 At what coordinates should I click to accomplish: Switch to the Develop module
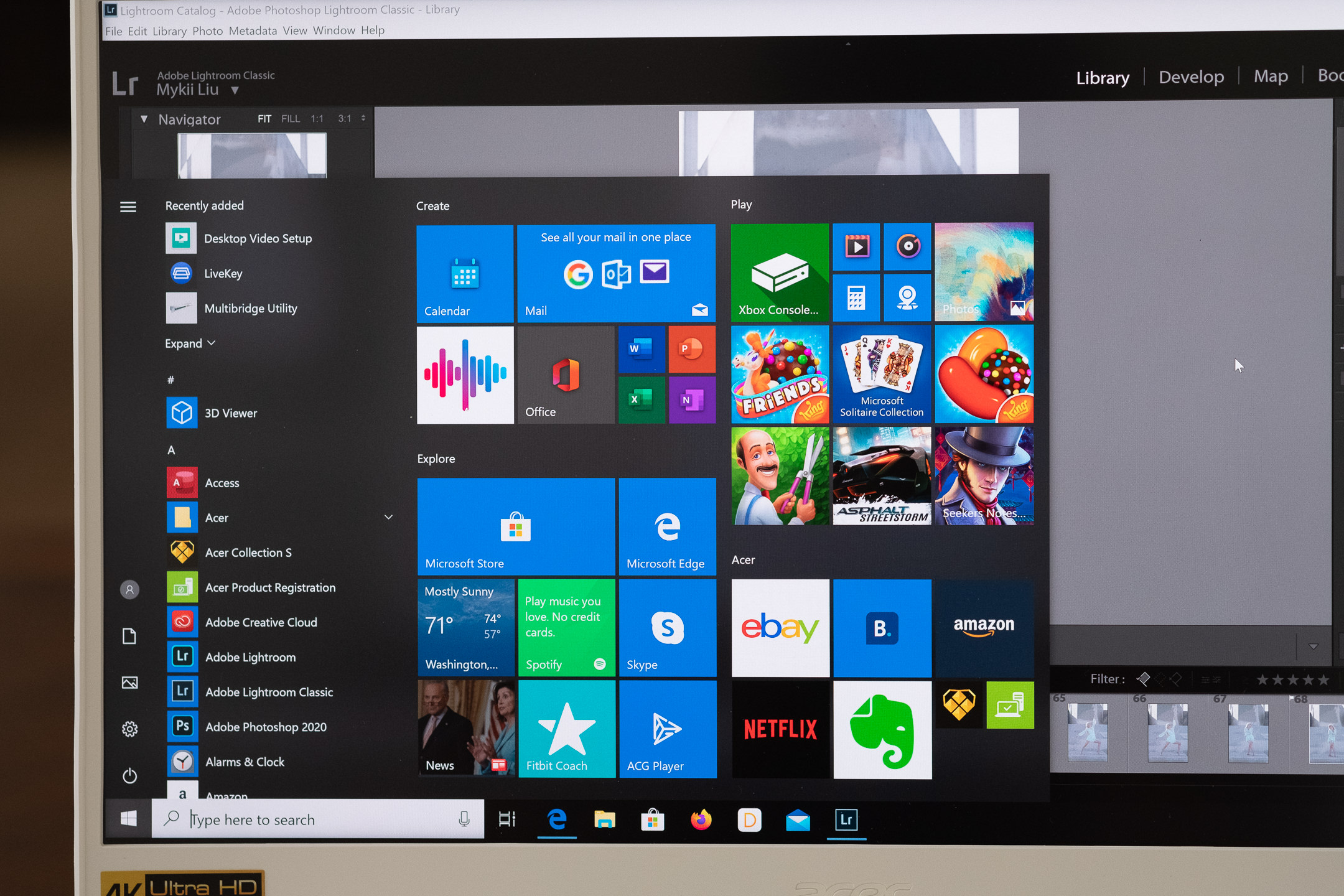(1191, 77)
